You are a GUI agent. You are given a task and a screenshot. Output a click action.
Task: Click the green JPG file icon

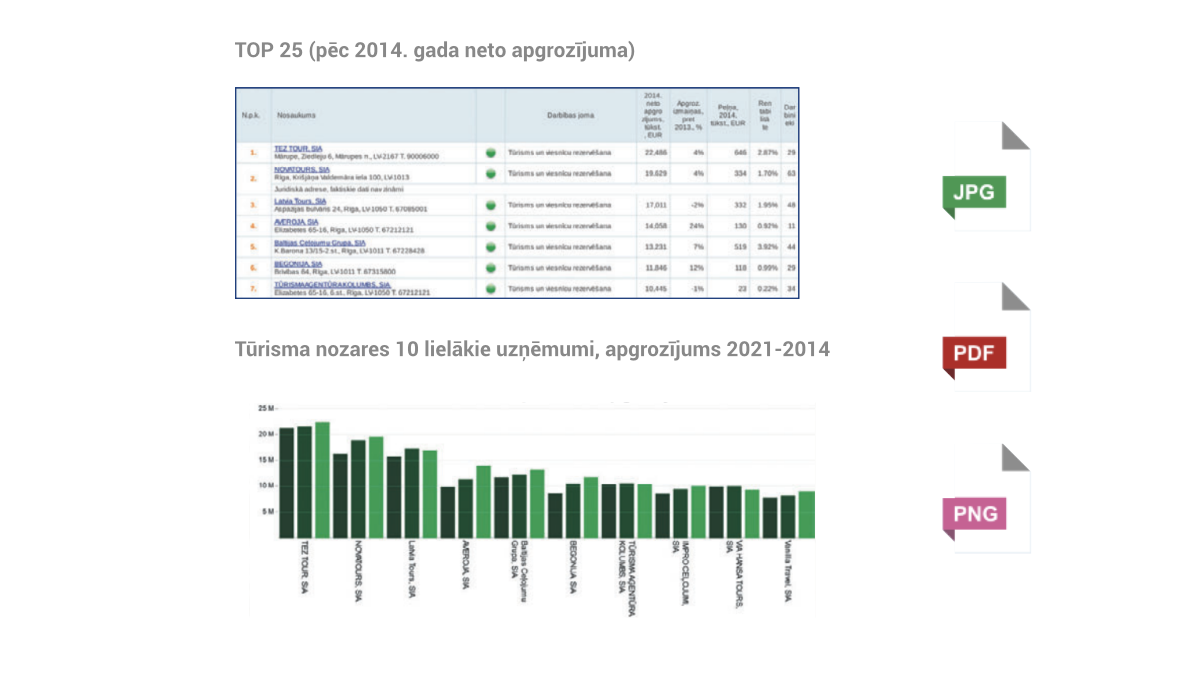[975, 192]
